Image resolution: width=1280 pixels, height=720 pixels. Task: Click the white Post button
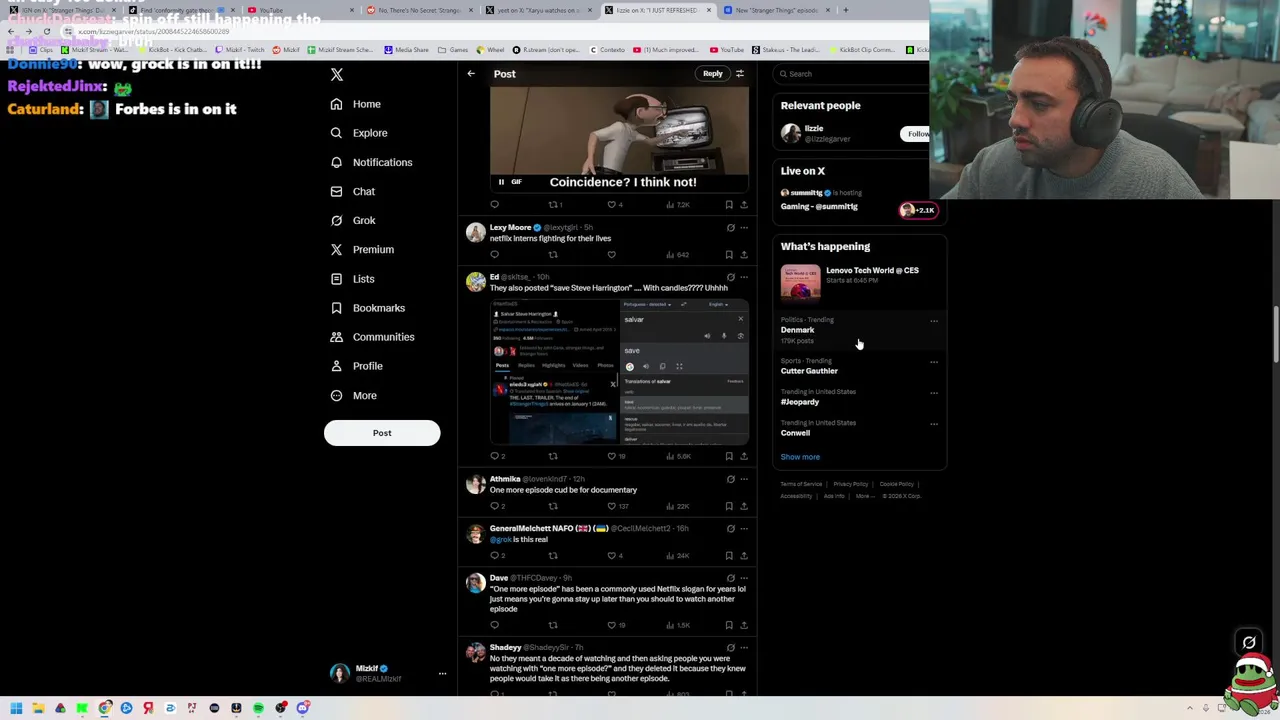pos(382,433)
